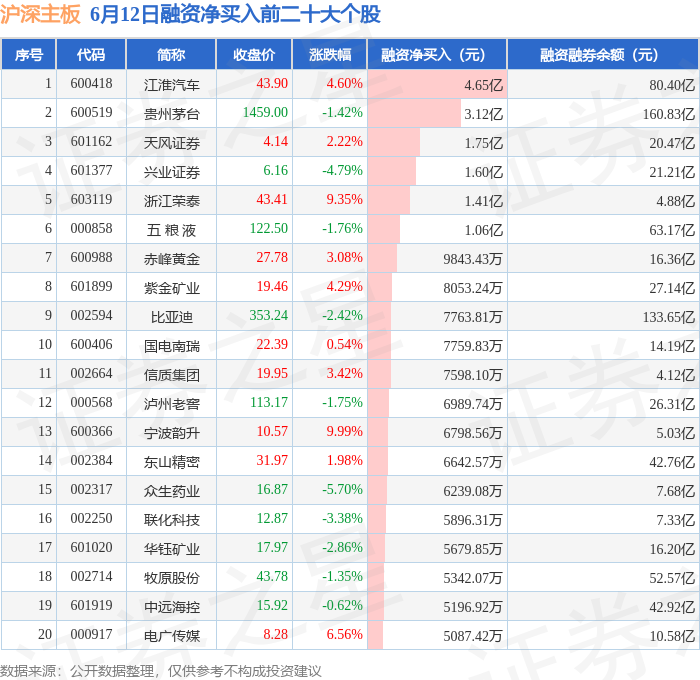Image resolution: width=700 pixels, height=680 pixels.
Task: Click stock code 000858
Action: pyautogui.click(x=91, y=229)
